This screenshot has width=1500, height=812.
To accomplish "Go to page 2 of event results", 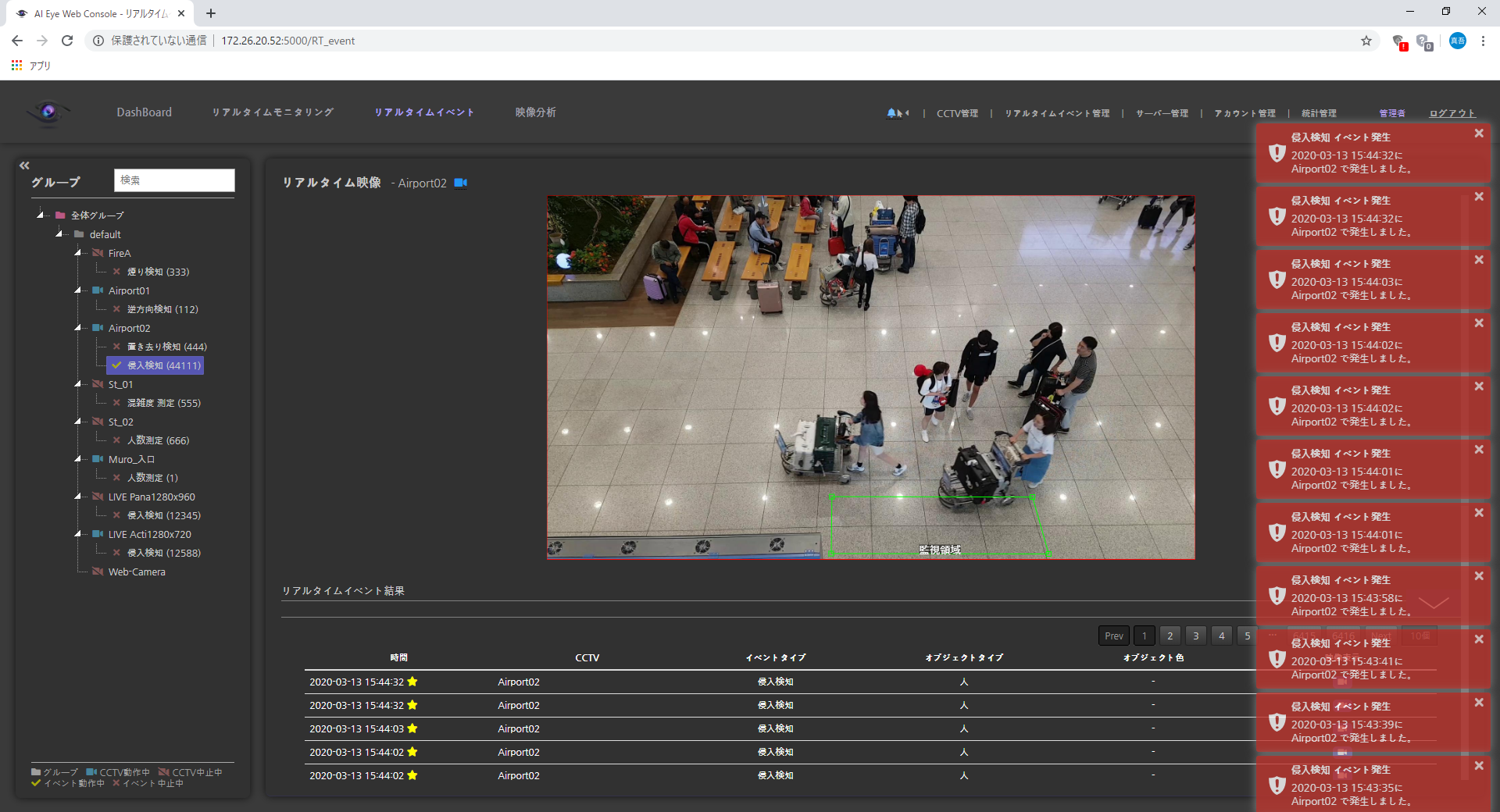I will (x=1170, y=636).
